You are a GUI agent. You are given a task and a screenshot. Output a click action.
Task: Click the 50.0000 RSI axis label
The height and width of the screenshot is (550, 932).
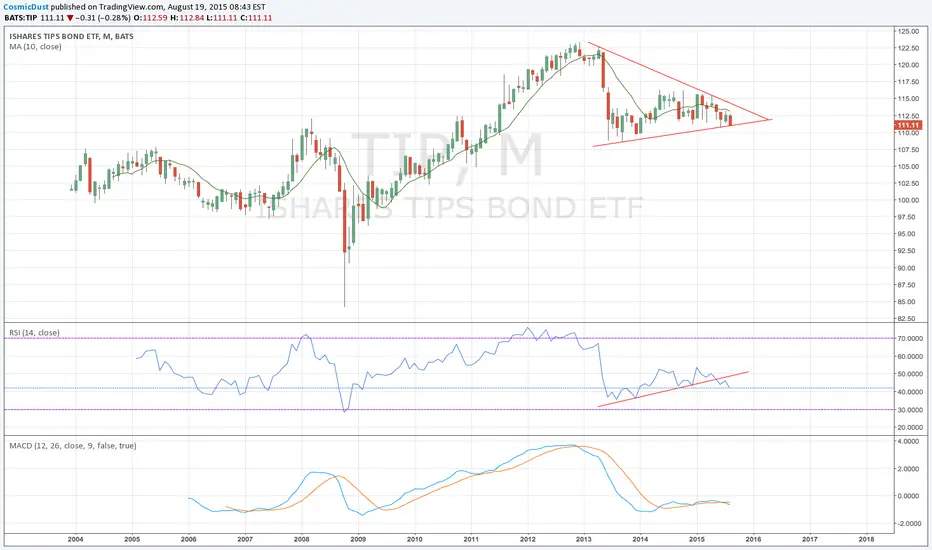point(910,374)
